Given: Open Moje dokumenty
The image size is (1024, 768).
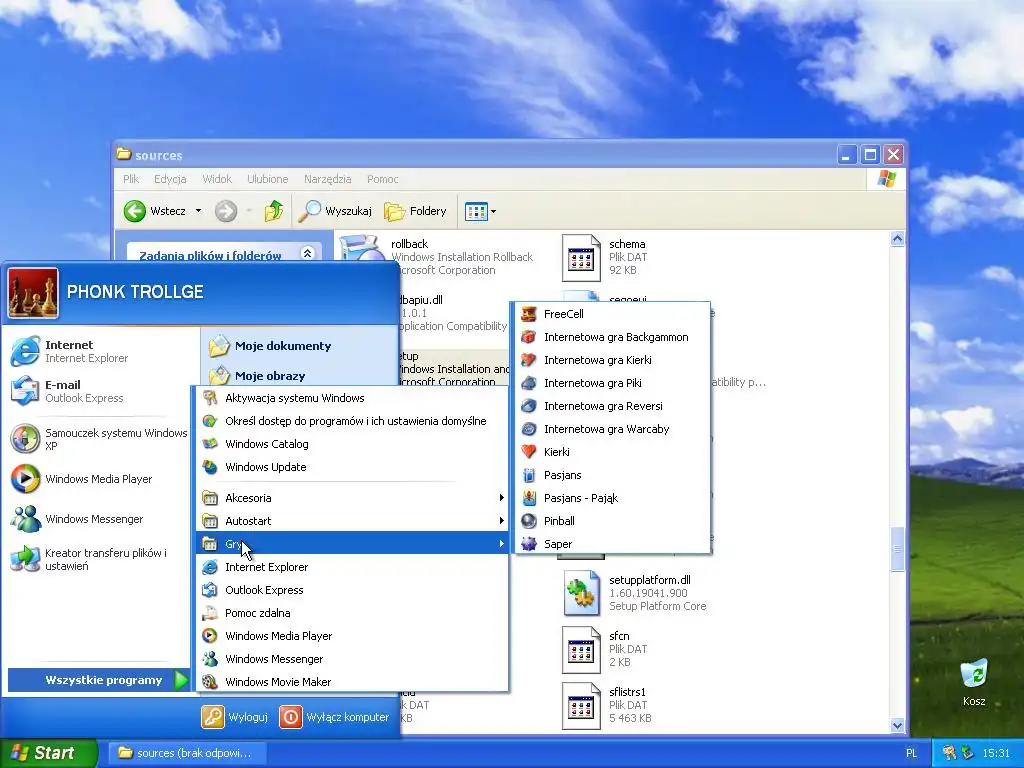Looking at the screenshot, I should pos(270,345).
